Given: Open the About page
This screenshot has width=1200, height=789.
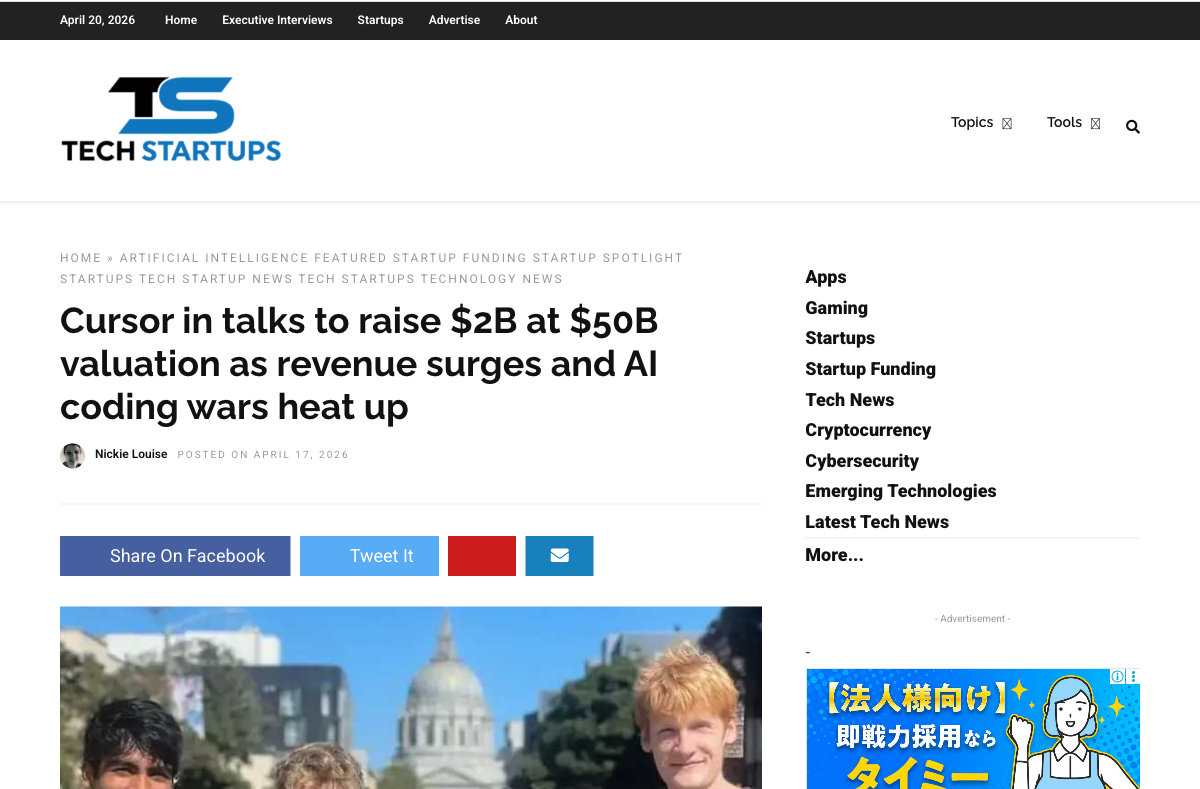Looking at the screenshot, I should click(521, 20).
